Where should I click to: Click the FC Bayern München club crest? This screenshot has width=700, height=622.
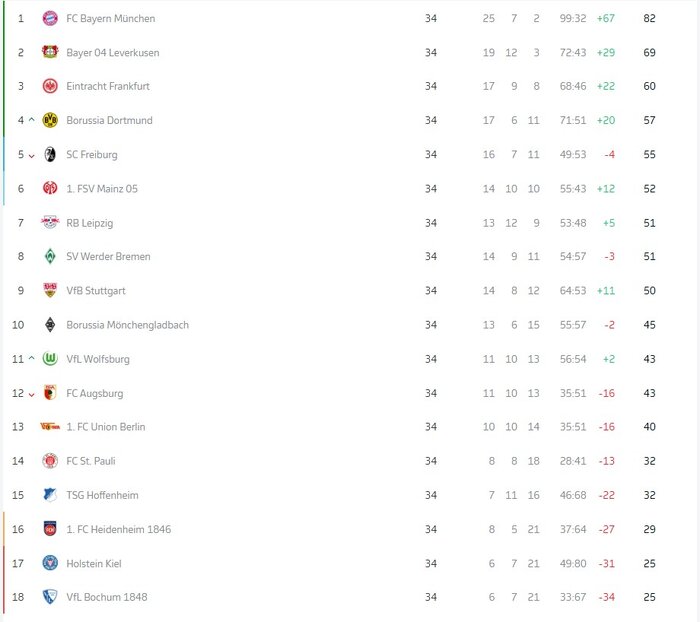click(50, 19)
